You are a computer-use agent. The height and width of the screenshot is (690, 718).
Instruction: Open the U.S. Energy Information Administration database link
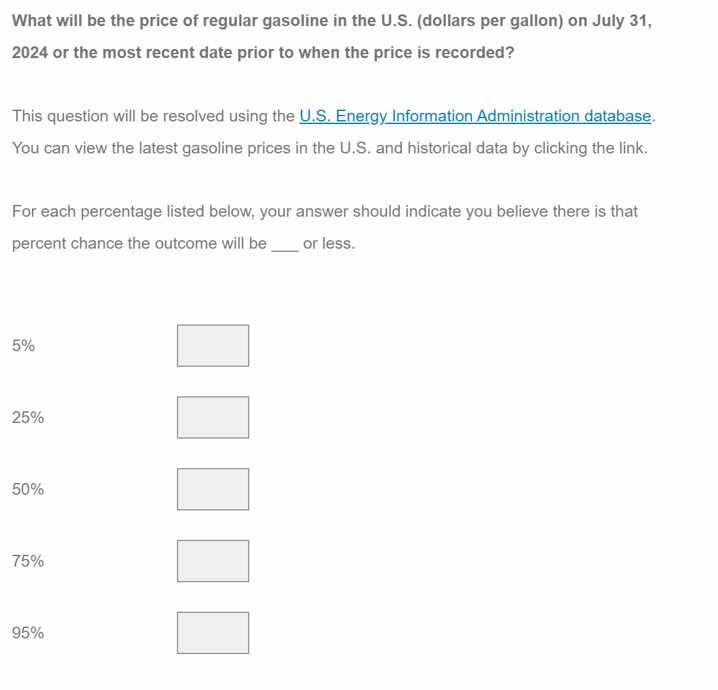(x=476, y=116)
